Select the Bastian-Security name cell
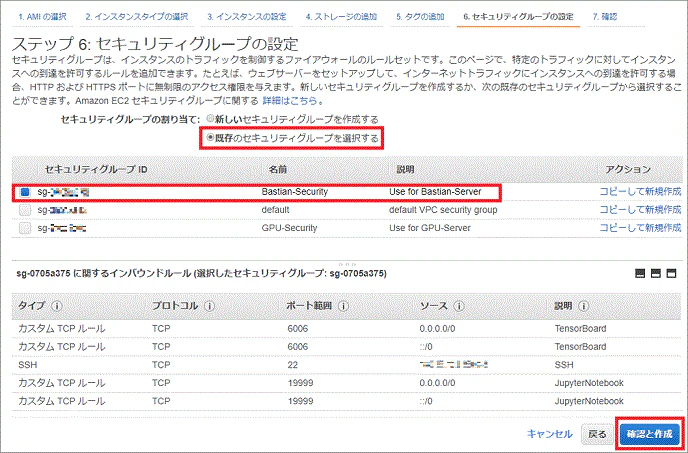 pyautogui.click(x=294, y=192)
